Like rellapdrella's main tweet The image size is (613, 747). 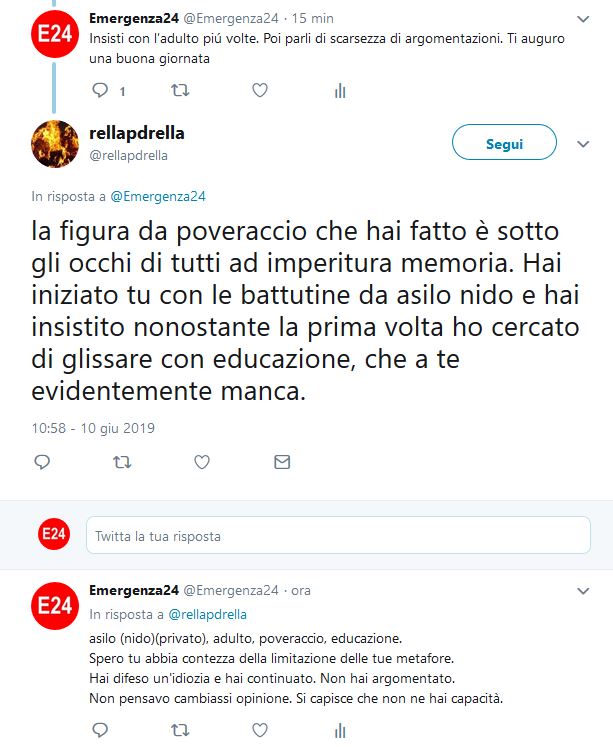(202, 462)
